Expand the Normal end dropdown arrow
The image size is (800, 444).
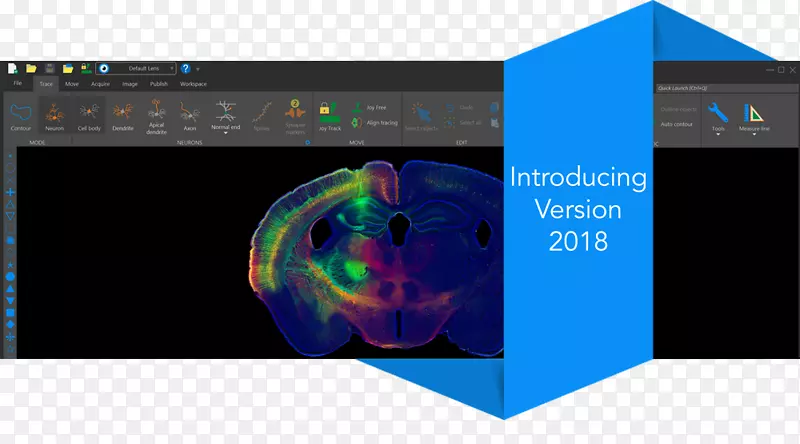coord(226,133)
